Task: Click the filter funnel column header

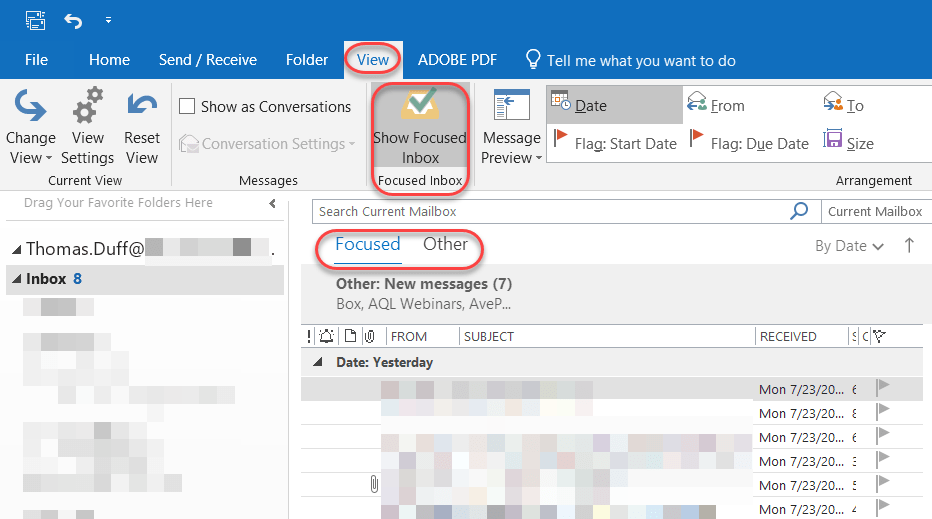Action: pyautogui.click(x=880, y=336)
